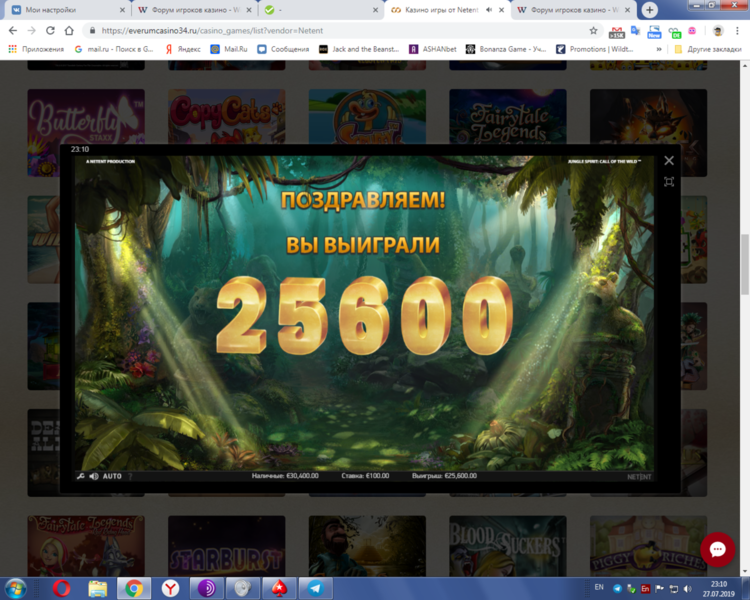Go back to previous page
Image resolution: width=750 pixels, height=600 pixels.
coord(12,31)
